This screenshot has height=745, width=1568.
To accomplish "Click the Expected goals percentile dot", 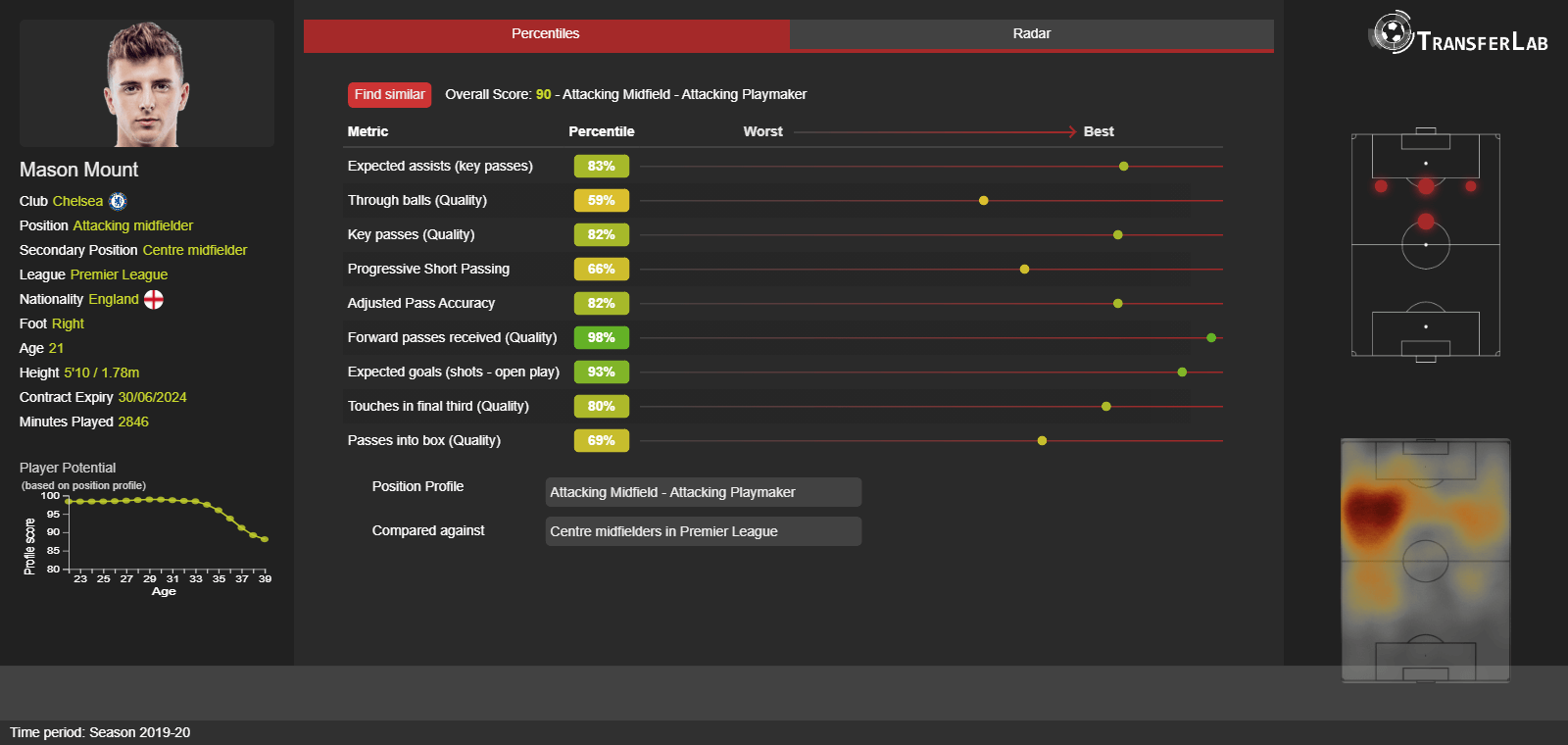I will pos(1182,372).
